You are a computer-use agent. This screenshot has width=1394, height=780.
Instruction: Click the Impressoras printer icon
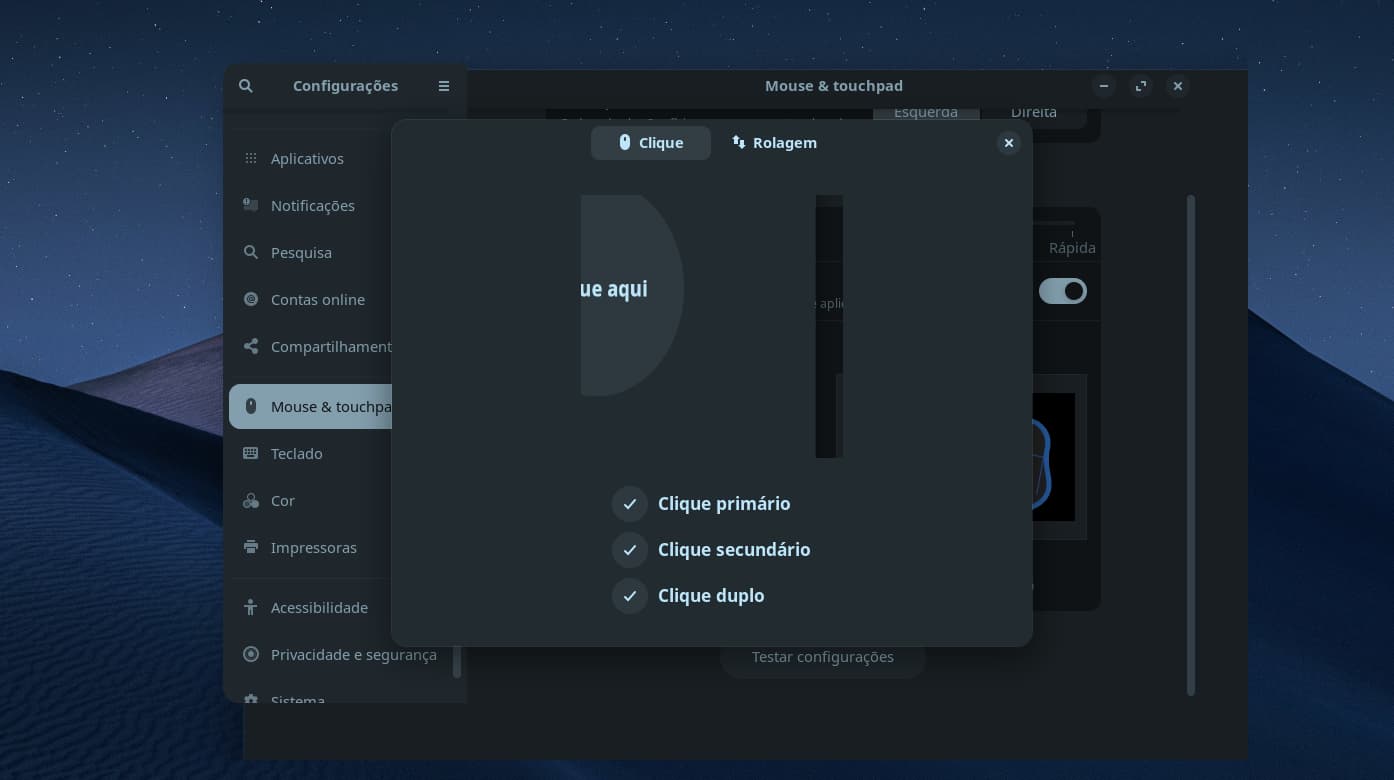point(251,547)
